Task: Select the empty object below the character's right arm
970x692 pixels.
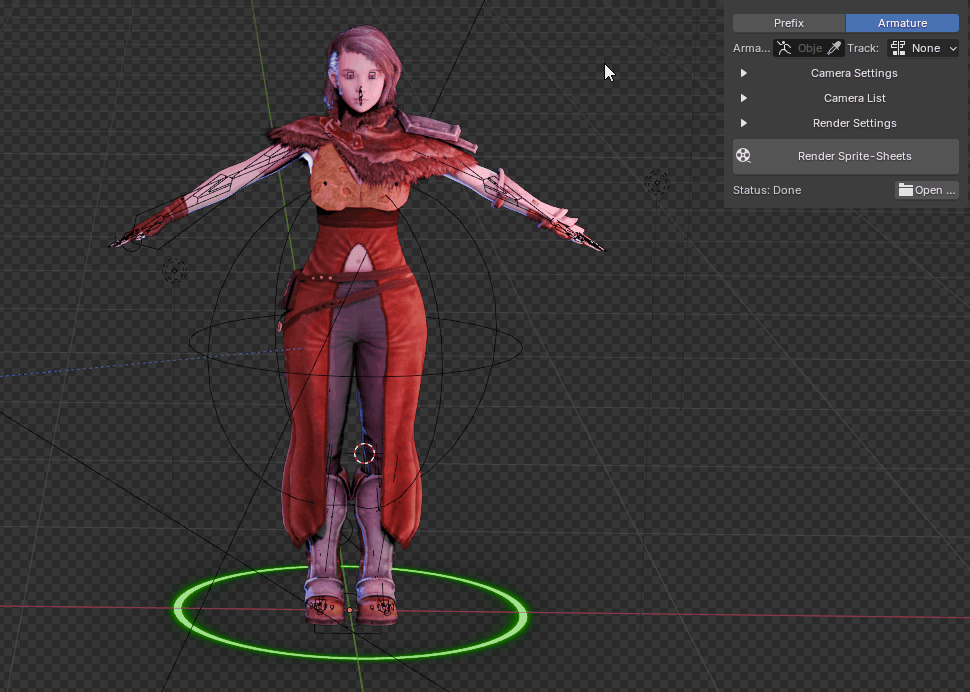Action: (174, 271)
